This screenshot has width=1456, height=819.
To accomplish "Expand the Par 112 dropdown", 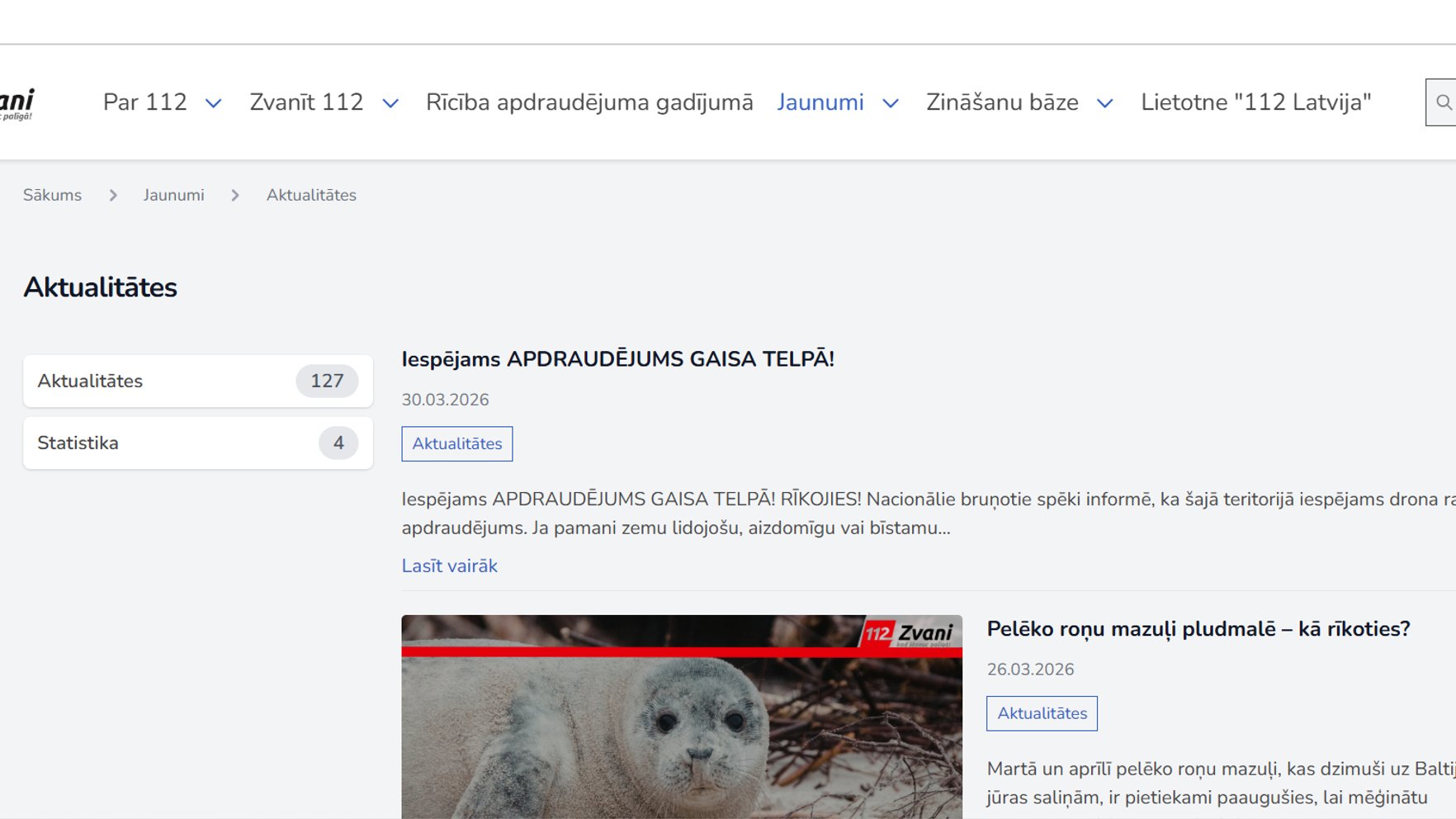I will click(x=214, y=103).
